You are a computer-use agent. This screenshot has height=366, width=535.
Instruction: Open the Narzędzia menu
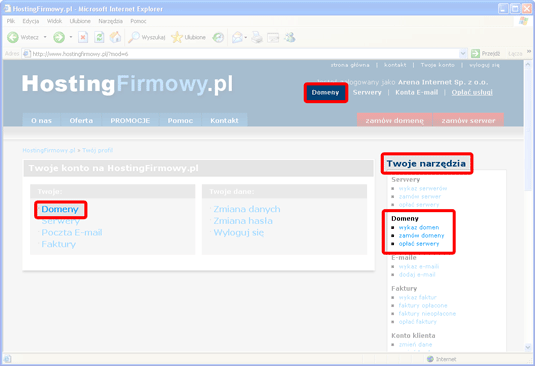111,21
